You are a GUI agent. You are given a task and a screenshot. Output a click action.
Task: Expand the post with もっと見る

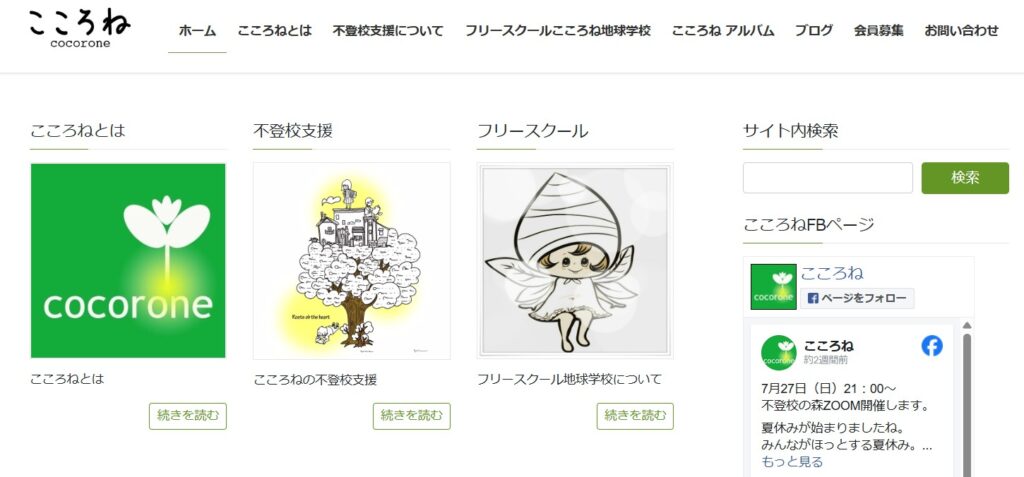pyautogui.click(x=792, y=462)
